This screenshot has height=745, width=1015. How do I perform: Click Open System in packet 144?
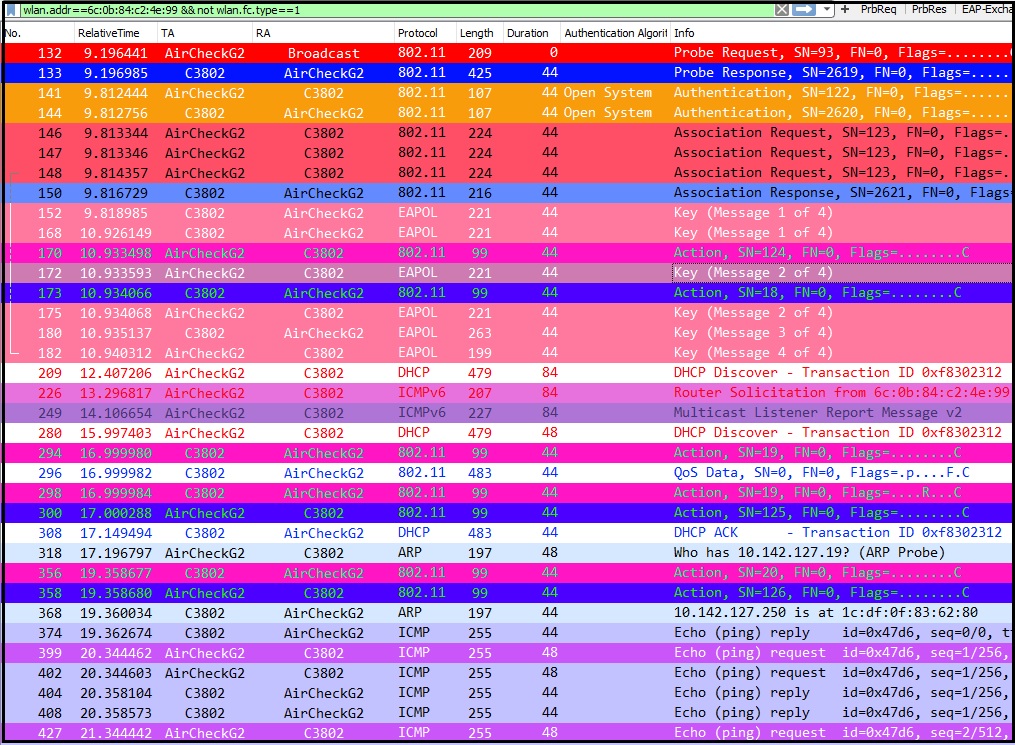pyautogui.click(x=608, y=113)
